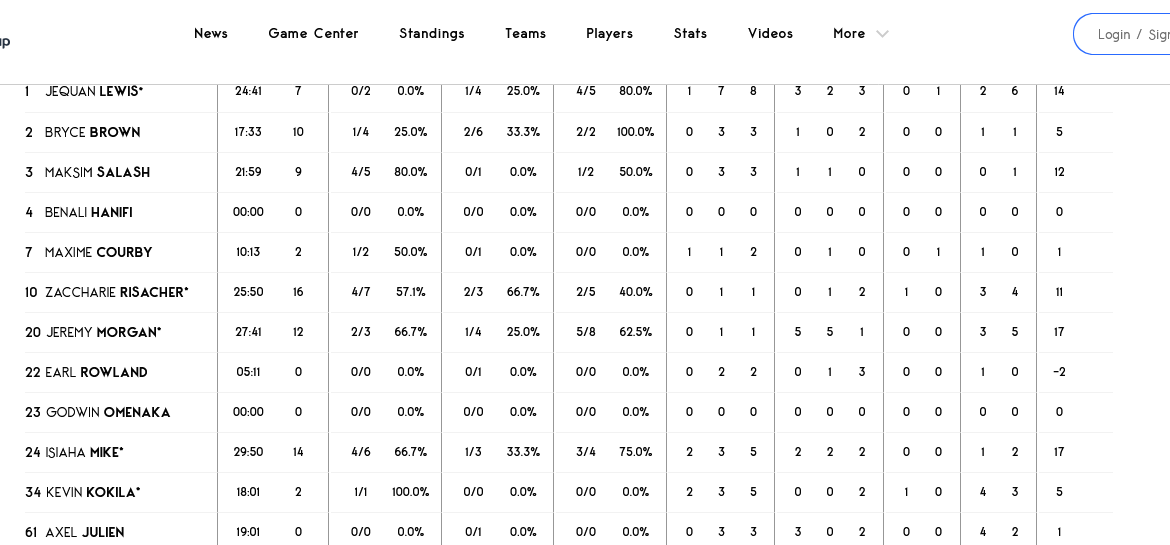1170x545 pixels.
Task: Select Stats in the top navigation
Action: [x=690, y=33]
